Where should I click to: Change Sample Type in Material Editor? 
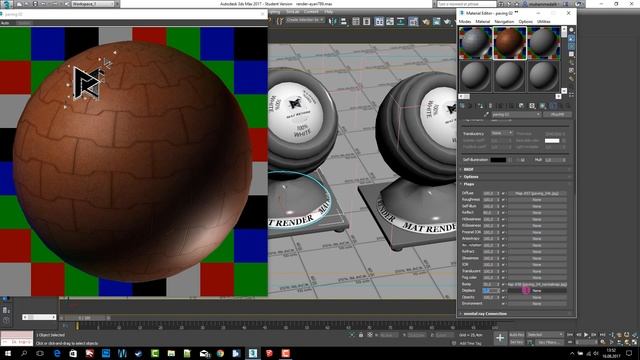[571, 29]
